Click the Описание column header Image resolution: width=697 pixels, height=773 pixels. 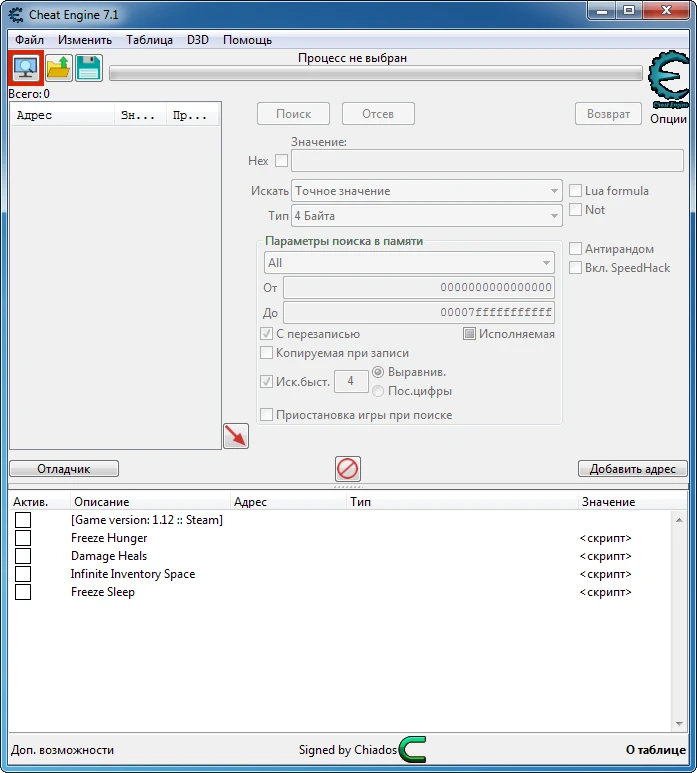pos(150,502)
